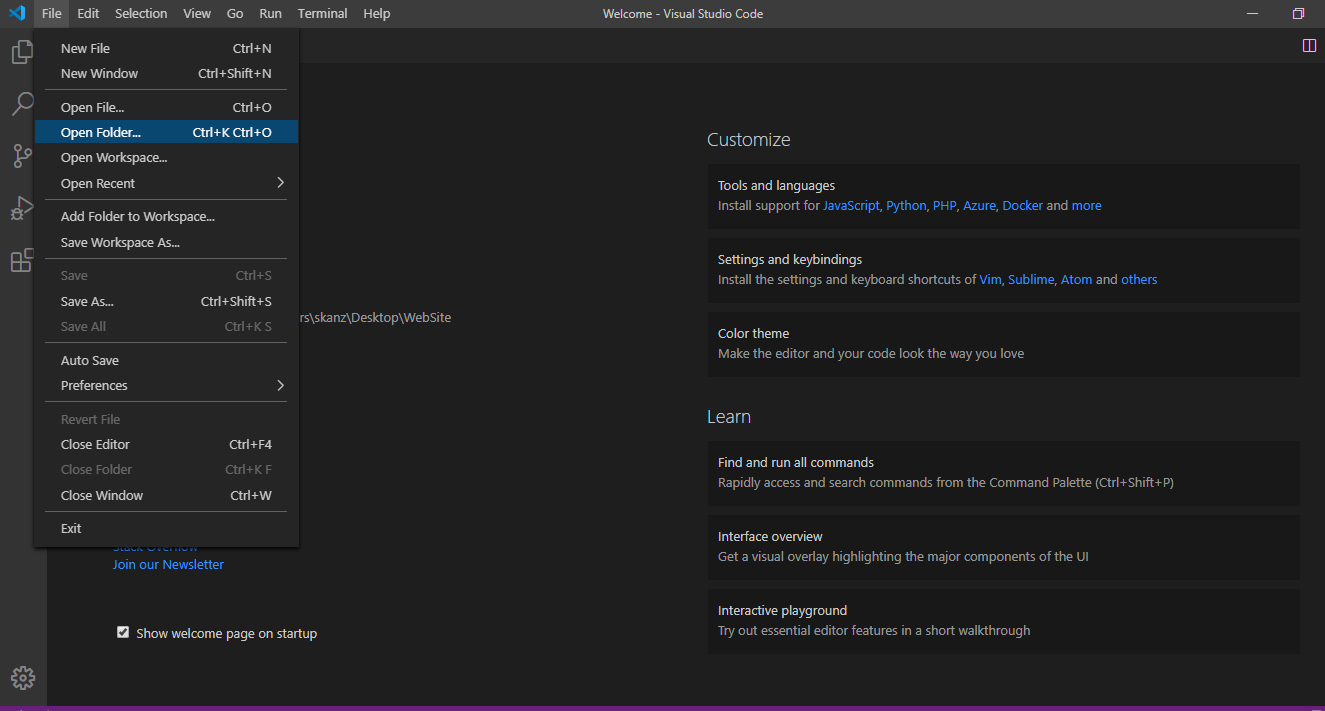
Task: Open the Interface overview card
Action: click(1003, 547)
